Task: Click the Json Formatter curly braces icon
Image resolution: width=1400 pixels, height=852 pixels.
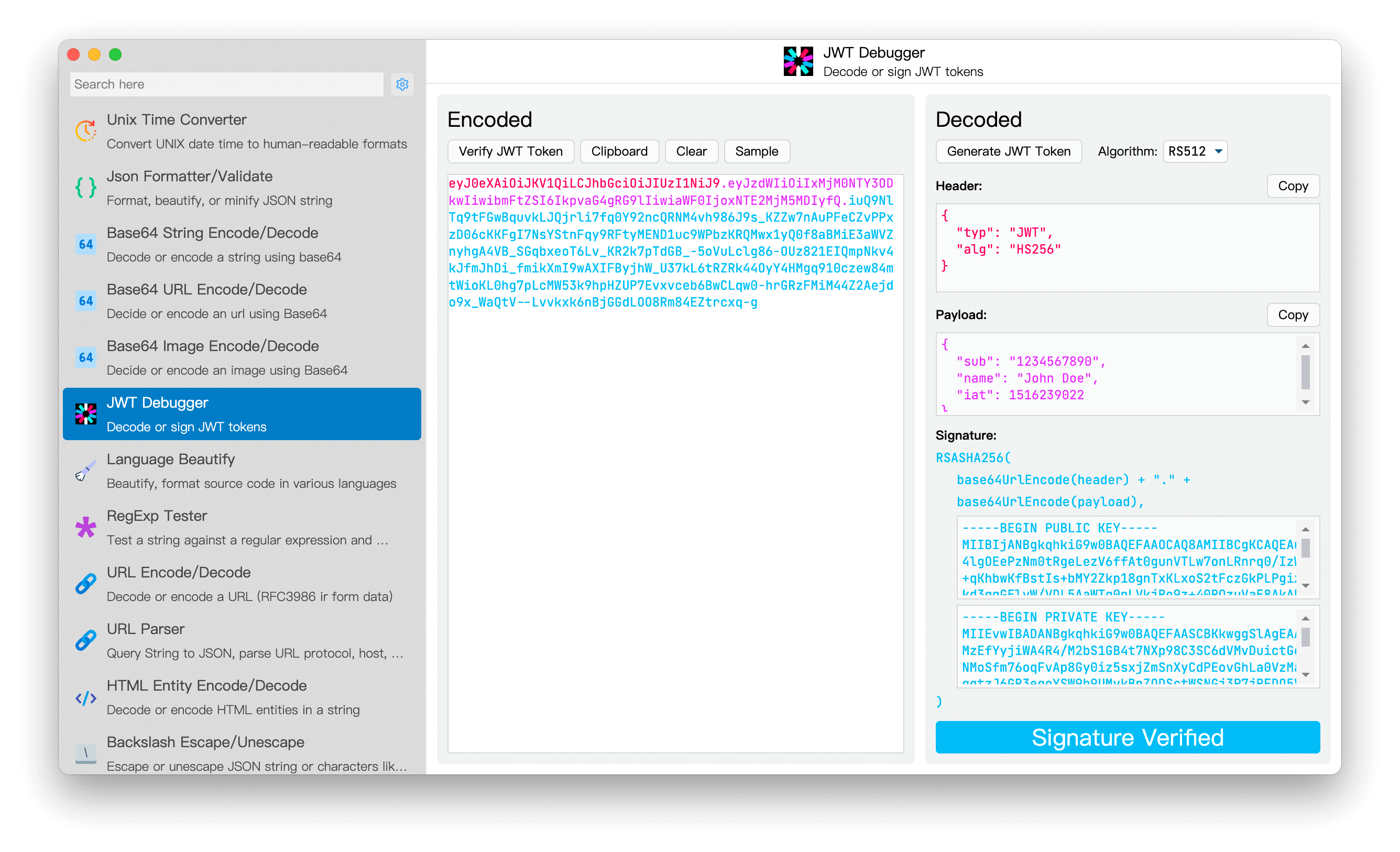Action: [86, 188]
